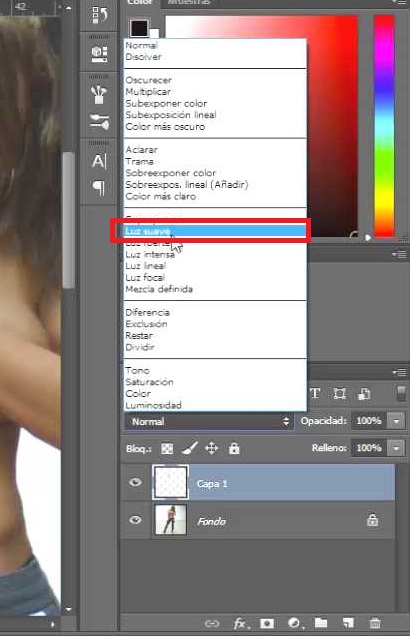Filter layers by smart object icon
This screenshot has height=636, width=410.
pyautogui.click(x=364, y=393)
